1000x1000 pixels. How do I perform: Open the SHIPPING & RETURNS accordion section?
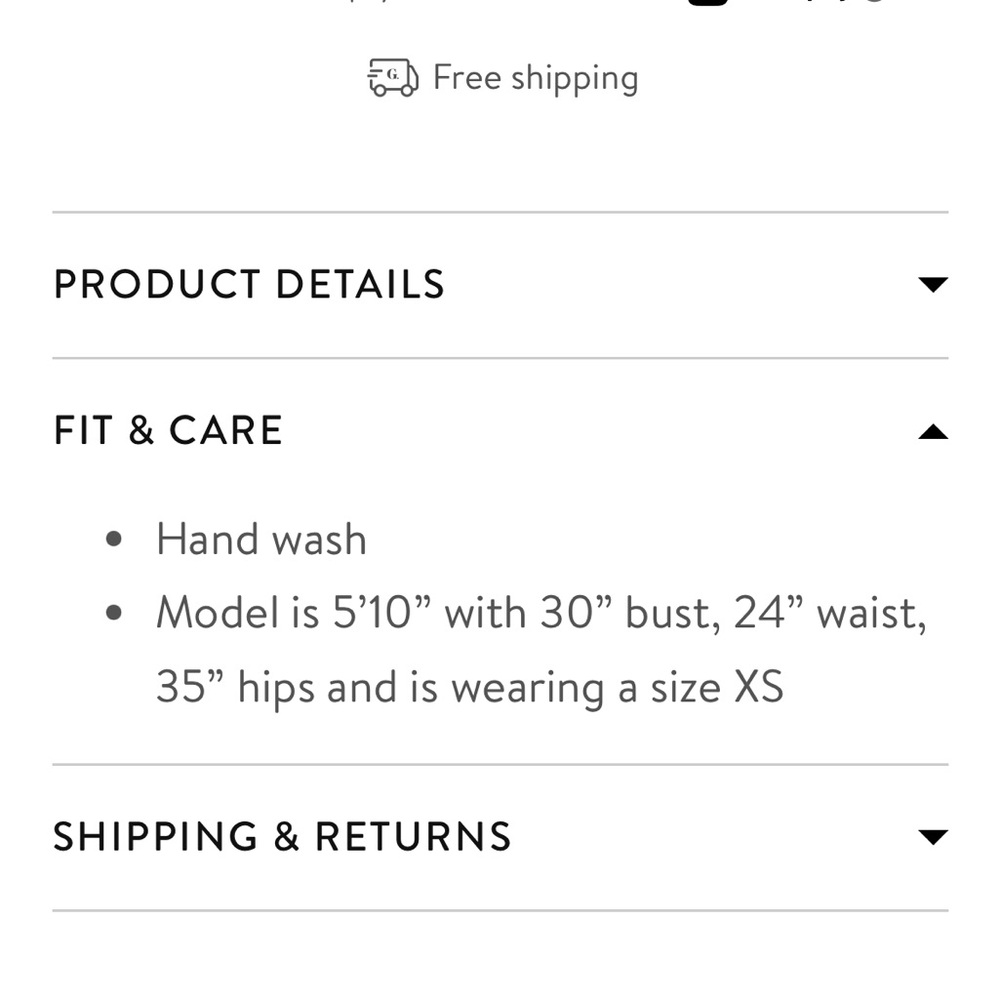coord(501,837)
